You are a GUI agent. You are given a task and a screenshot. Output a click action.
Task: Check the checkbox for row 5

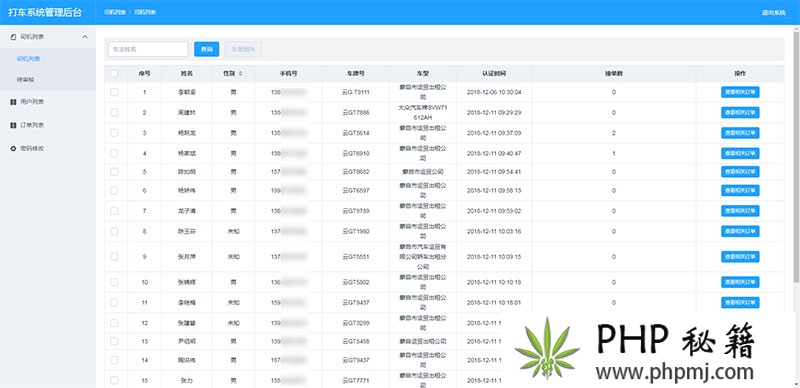click(x=114, y=172)
